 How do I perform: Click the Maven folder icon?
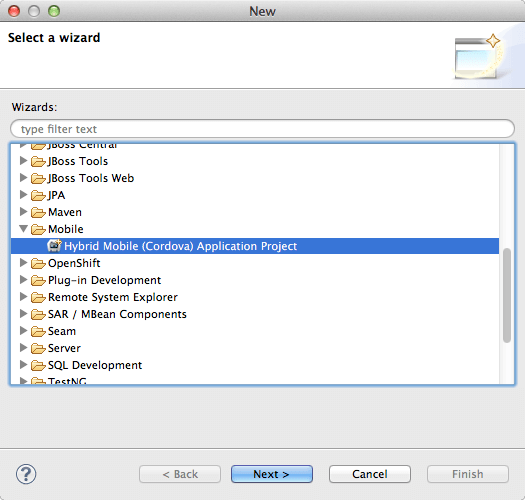tap(38, 212)
